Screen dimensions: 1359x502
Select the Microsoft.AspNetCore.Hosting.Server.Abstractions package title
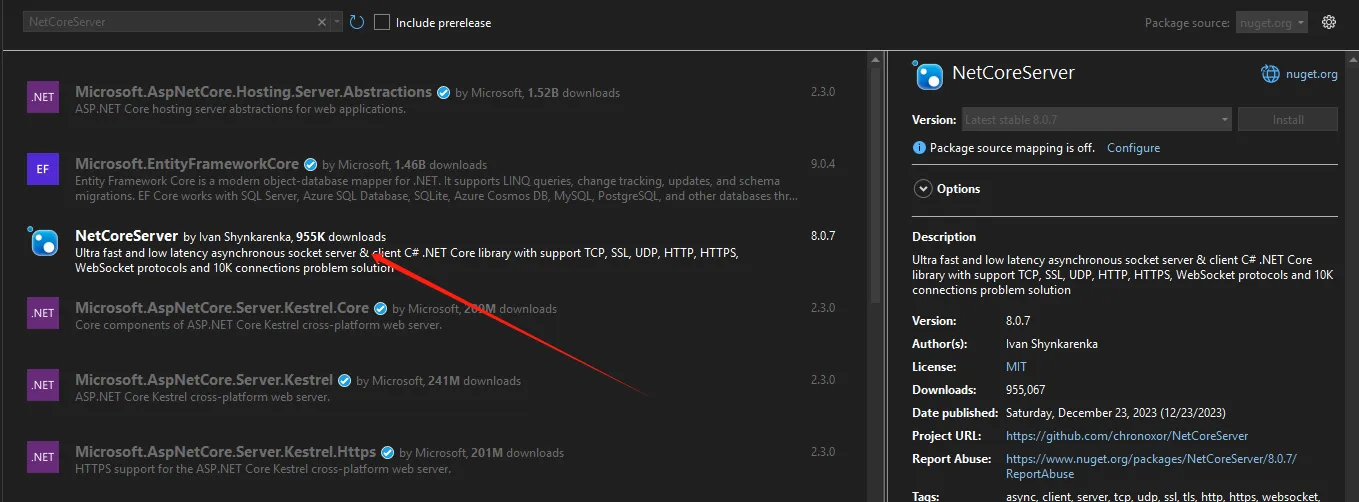[253, 92]
